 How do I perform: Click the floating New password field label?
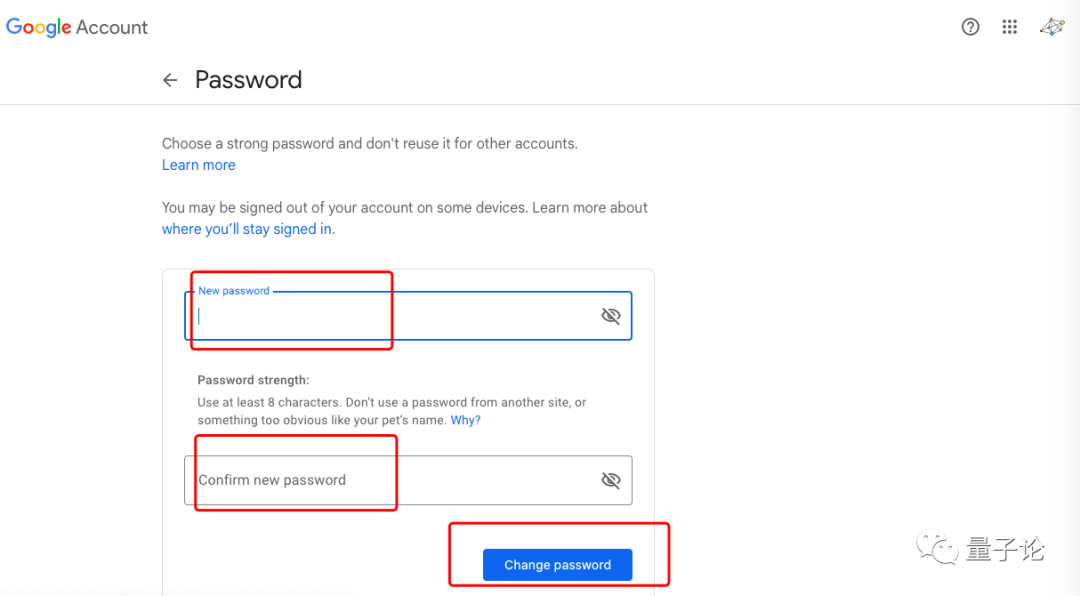point(233,291)
